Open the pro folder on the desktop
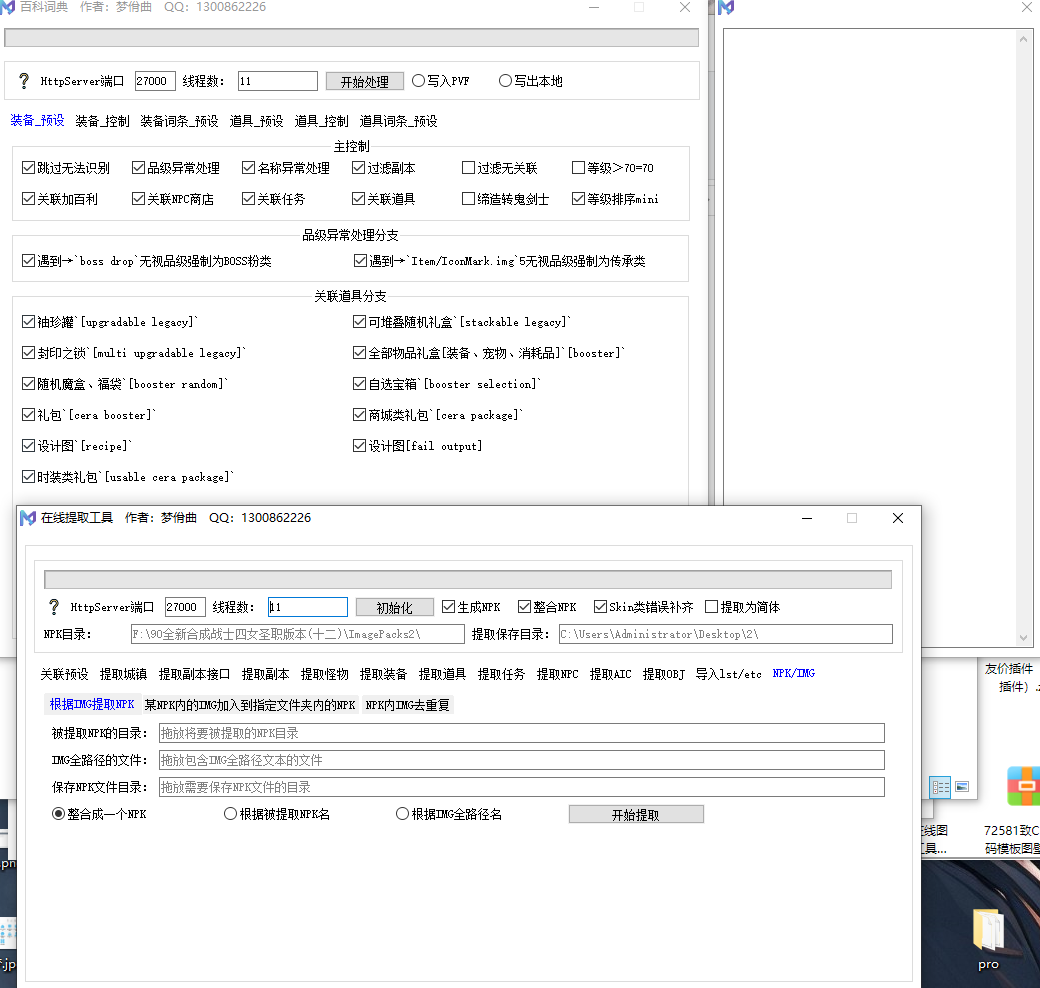 click(x=988, y=938)
